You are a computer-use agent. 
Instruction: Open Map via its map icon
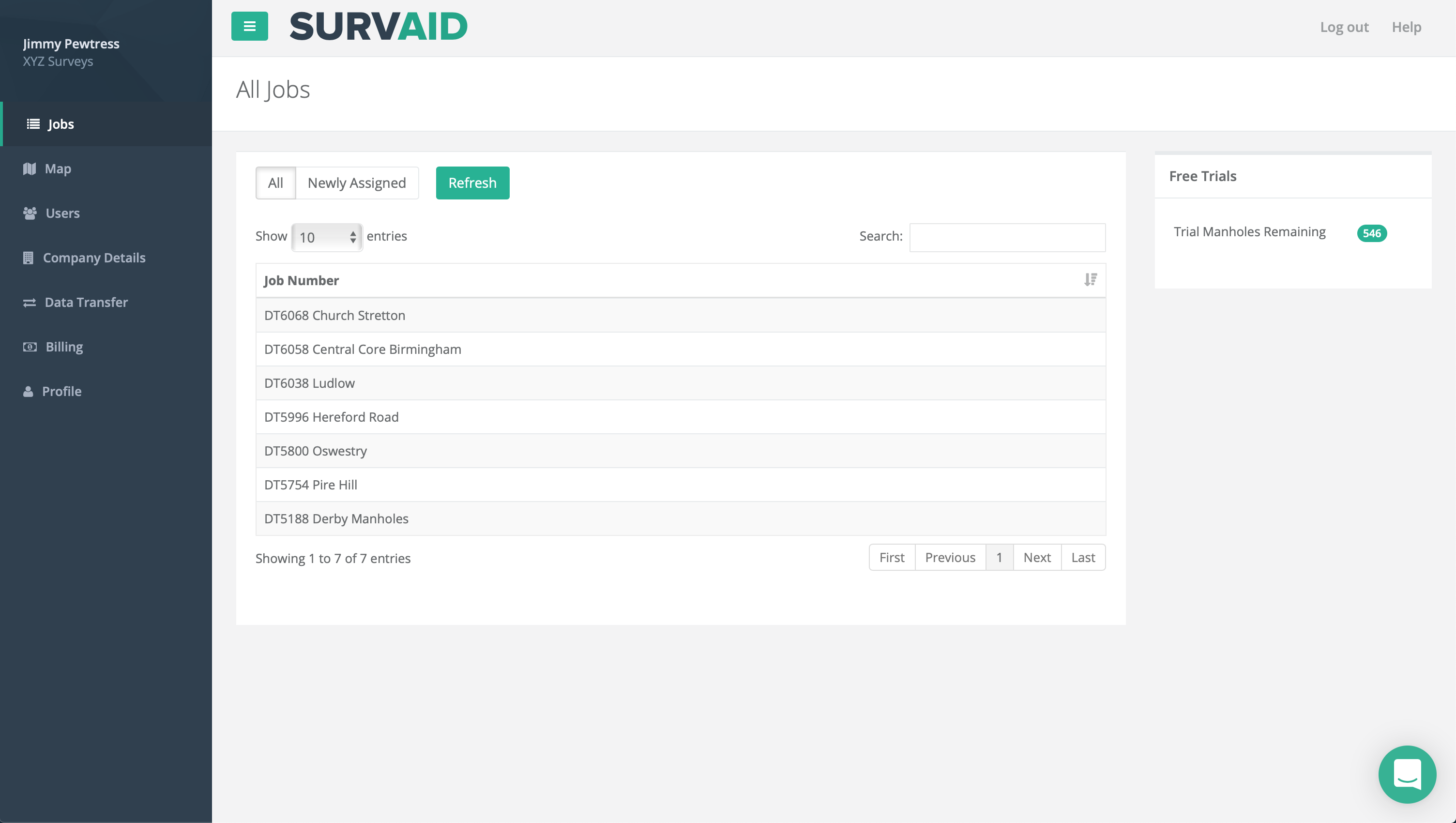tap(30, 168)
